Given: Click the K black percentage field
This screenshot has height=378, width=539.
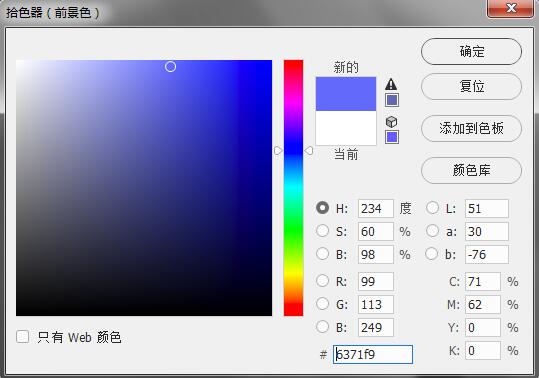Looking at the screenshot, I should [x=483, y=351].
